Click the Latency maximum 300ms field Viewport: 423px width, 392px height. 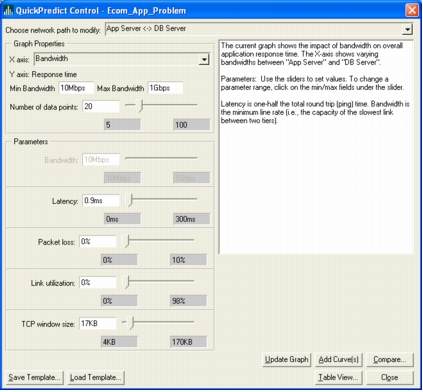191,219
